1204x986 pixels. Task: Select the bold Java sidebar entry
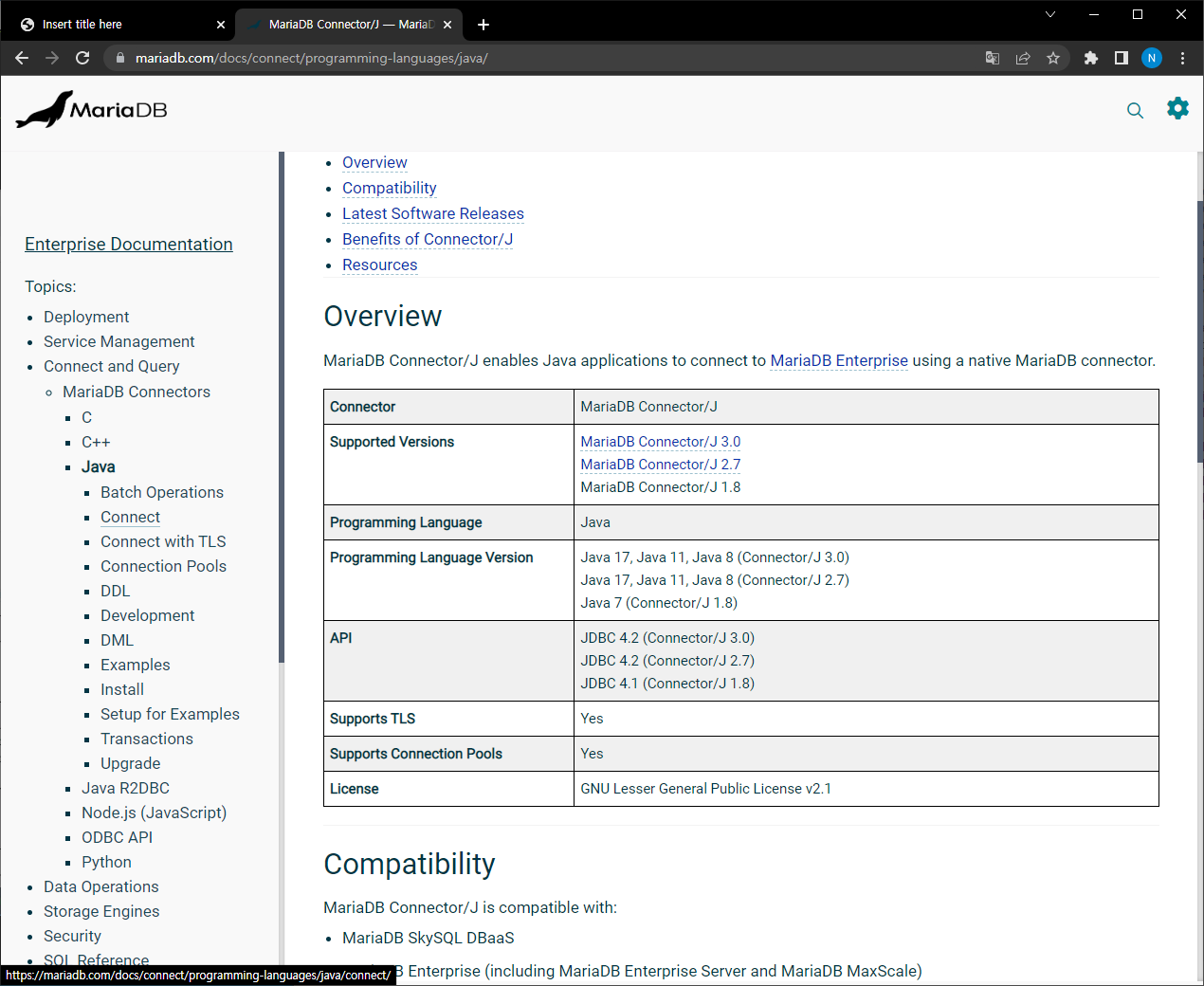[x=99, y=466]
